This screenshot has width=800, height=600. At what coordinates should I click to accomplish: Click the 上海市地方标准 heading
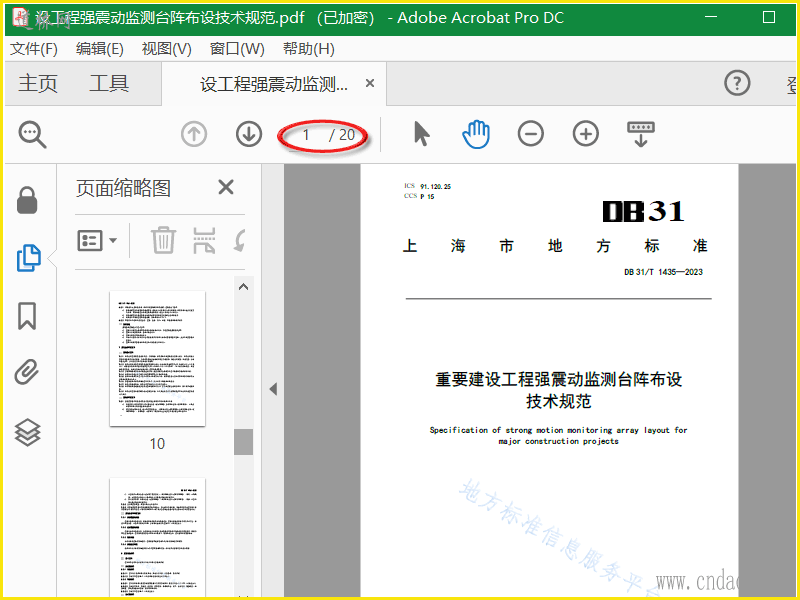click(555, 246)
